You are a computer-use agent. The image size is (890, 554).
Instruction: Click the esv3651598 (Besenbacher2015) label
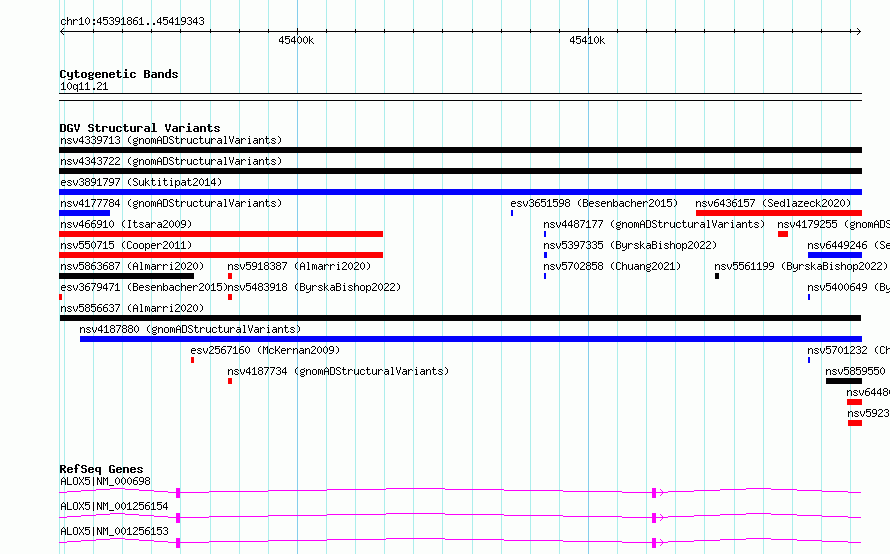point(594,203)
